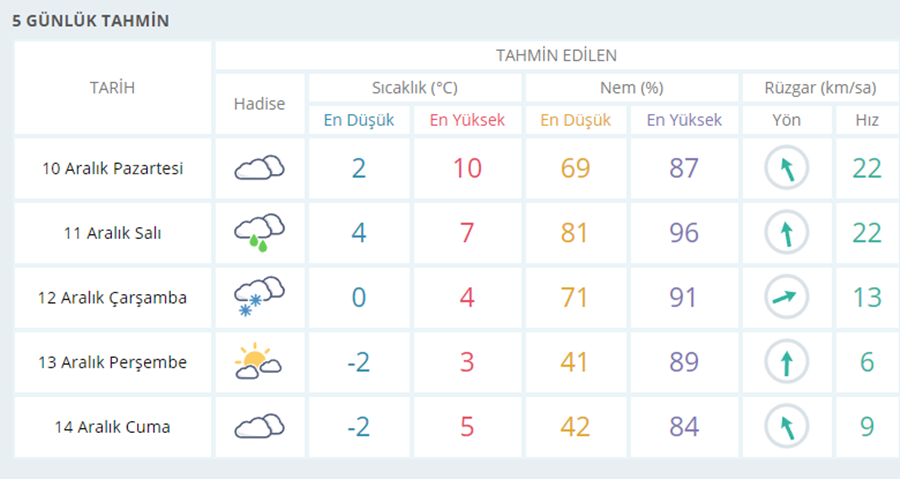This screenshot has width=900, height=479.
Task: Click the Yön column header
Action: tap(786, 120)
